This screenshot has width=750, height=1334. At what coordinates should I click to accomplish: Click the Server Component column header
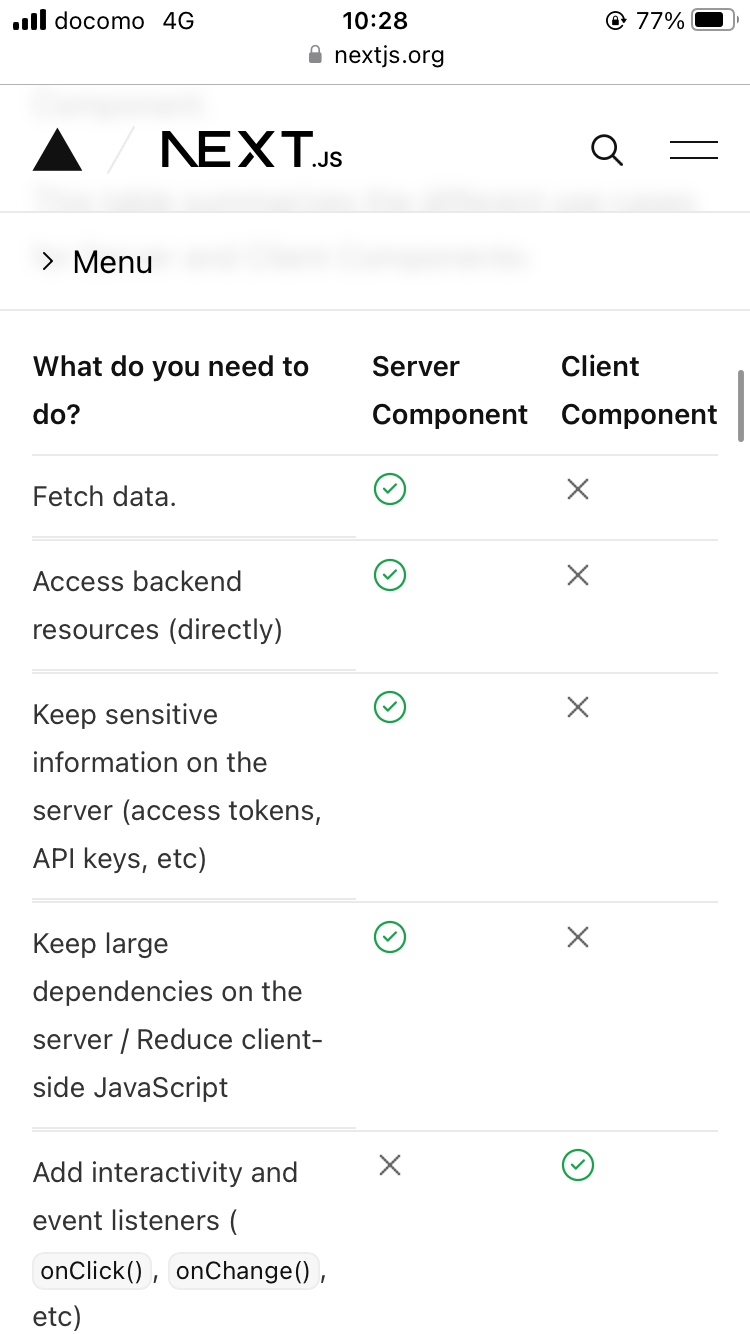click(x=450, y=390)
